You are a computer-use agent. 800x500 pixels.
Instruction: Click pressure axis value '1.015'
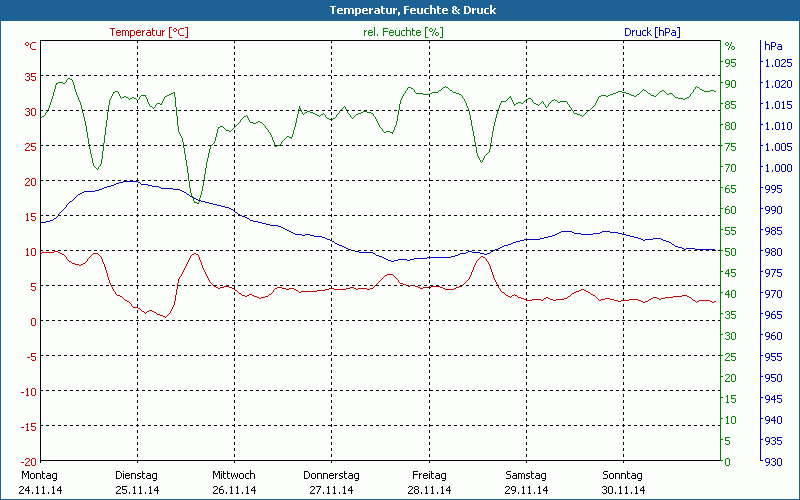point(778,105)
